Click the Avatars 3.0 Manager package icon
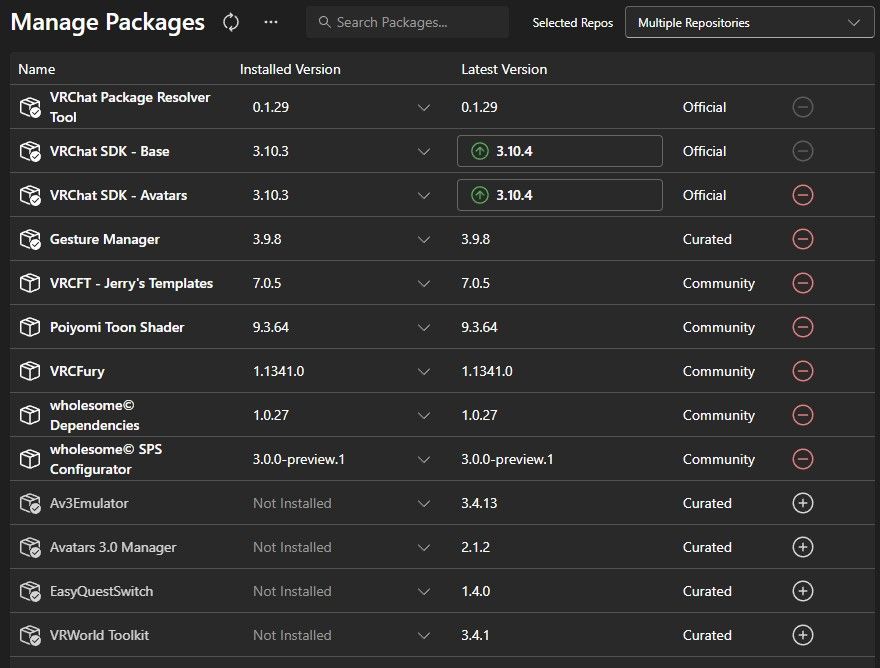The image size is (880, 668). point(30,547)
